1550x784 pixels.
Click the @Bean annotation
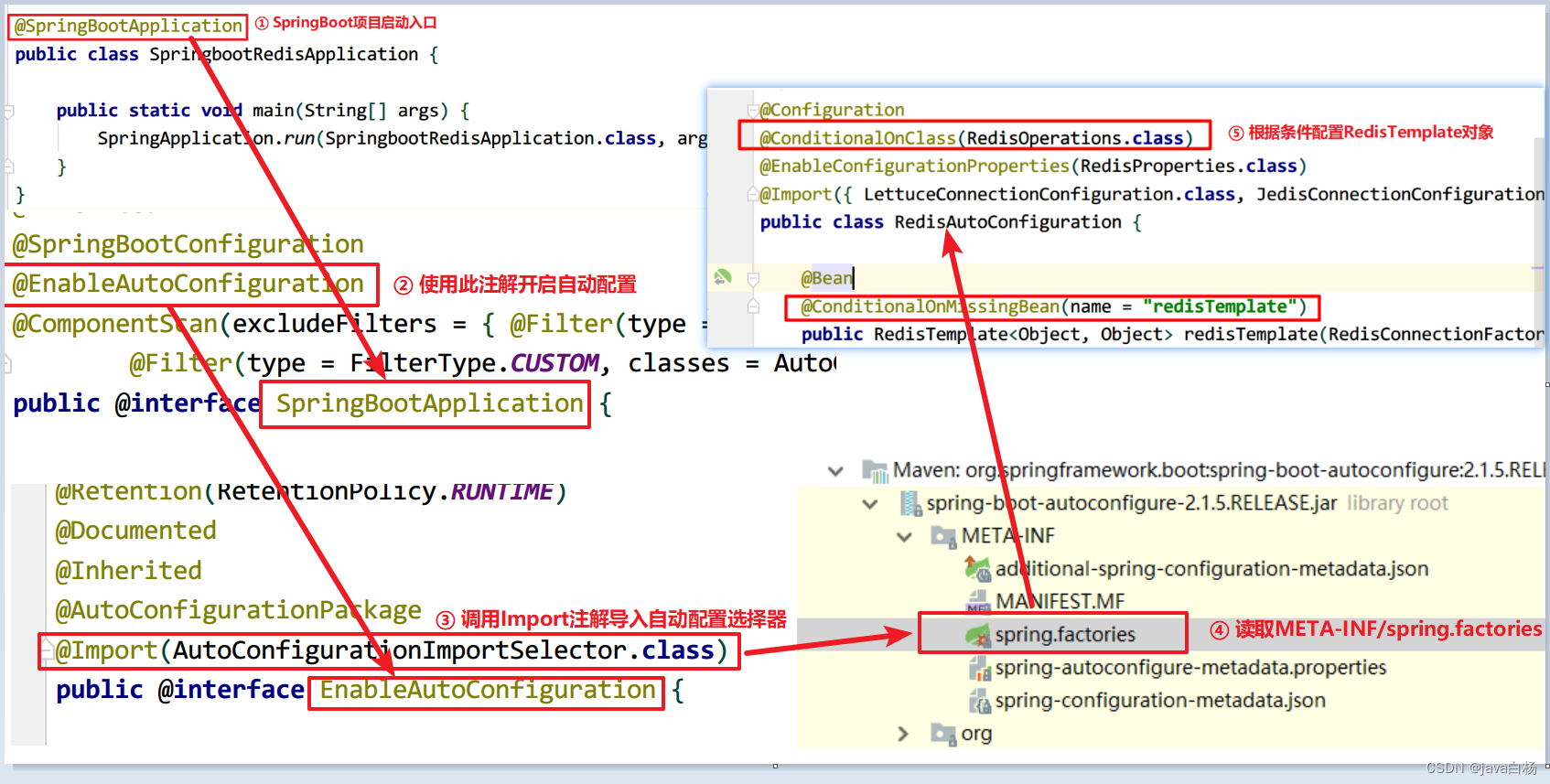(x=826, y=278)
